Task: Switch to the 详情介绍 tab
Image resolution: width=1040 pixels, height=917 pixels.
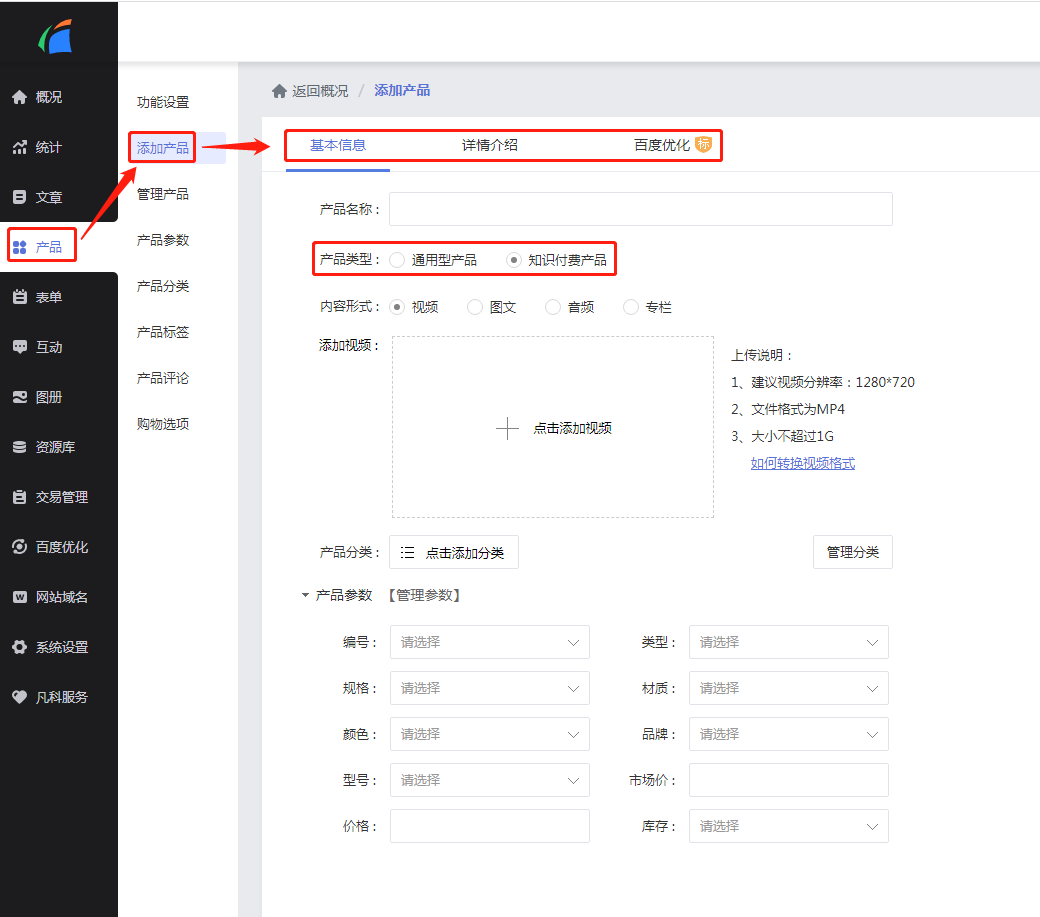Action: (x=489, y=145)
